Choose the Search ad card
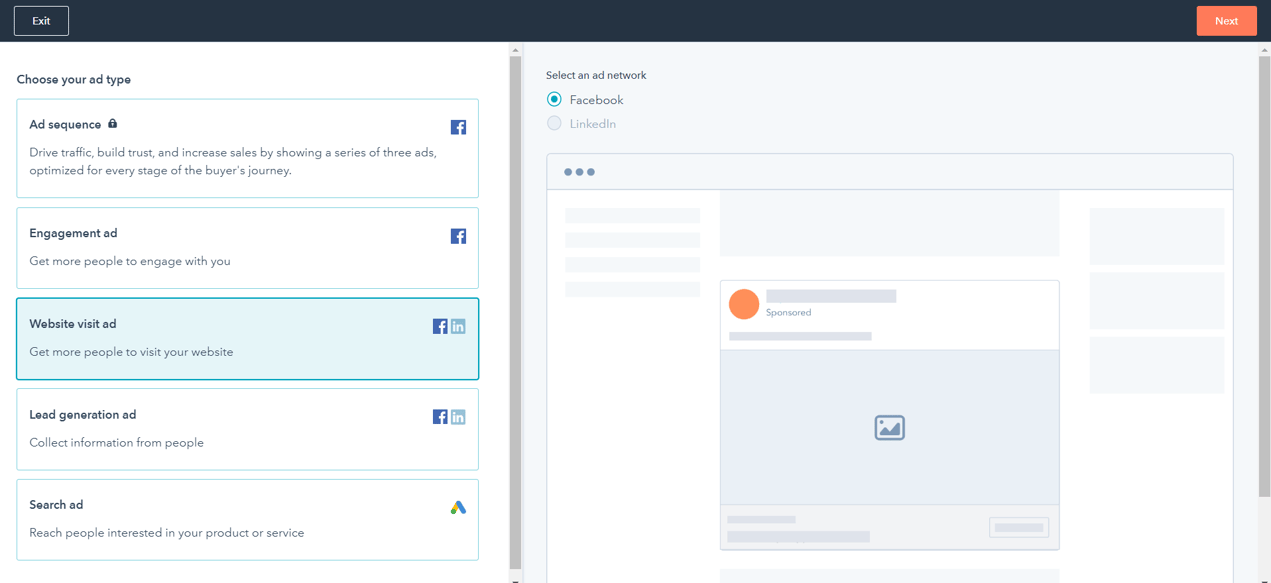Image resolution: width=1271 pixels, height=583 pixels. [247, 520]
